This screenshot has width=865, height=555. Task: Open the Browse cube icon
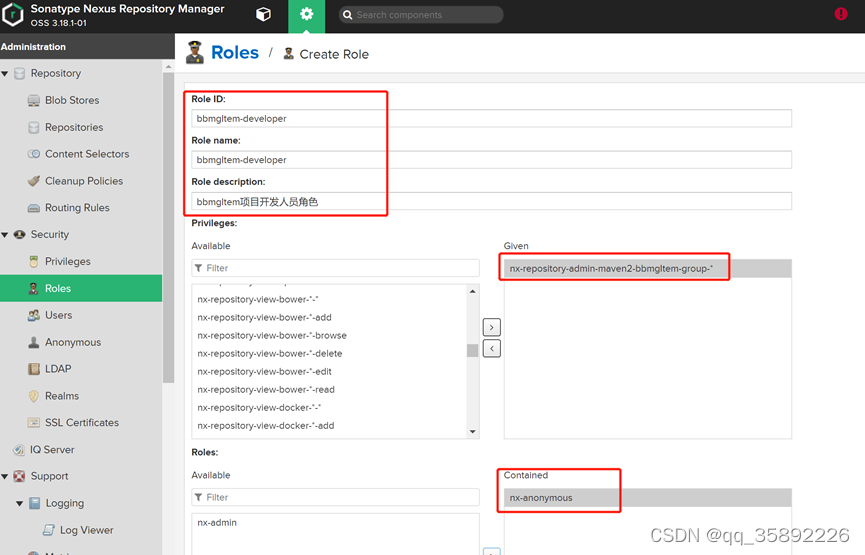(263, 15)
